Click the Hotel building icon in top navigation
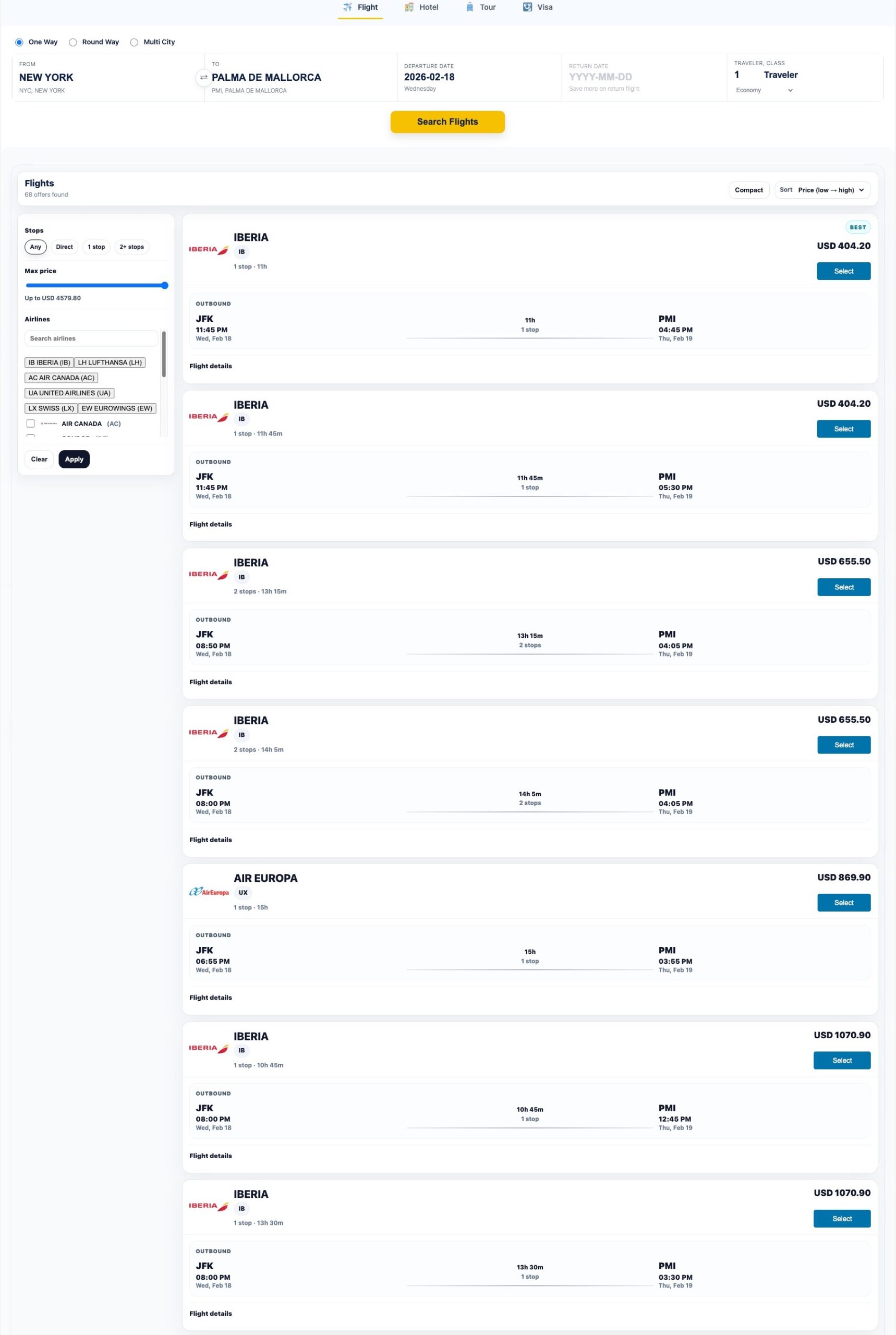The height and width of the screenshot is (1335, 896). 408,7
